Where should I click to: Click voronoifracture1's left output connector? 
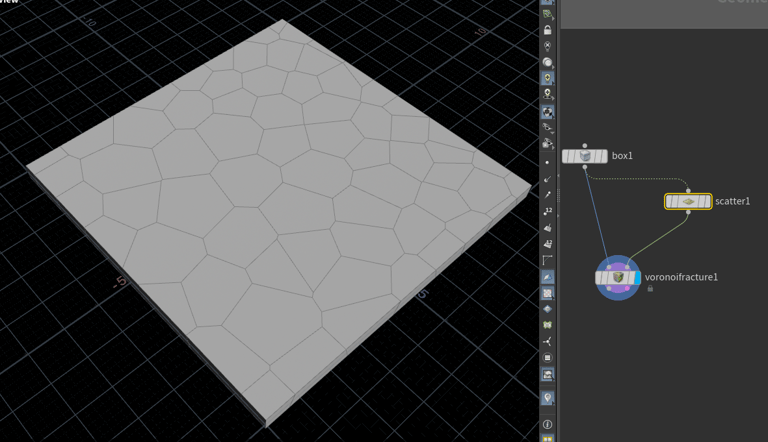609,289
